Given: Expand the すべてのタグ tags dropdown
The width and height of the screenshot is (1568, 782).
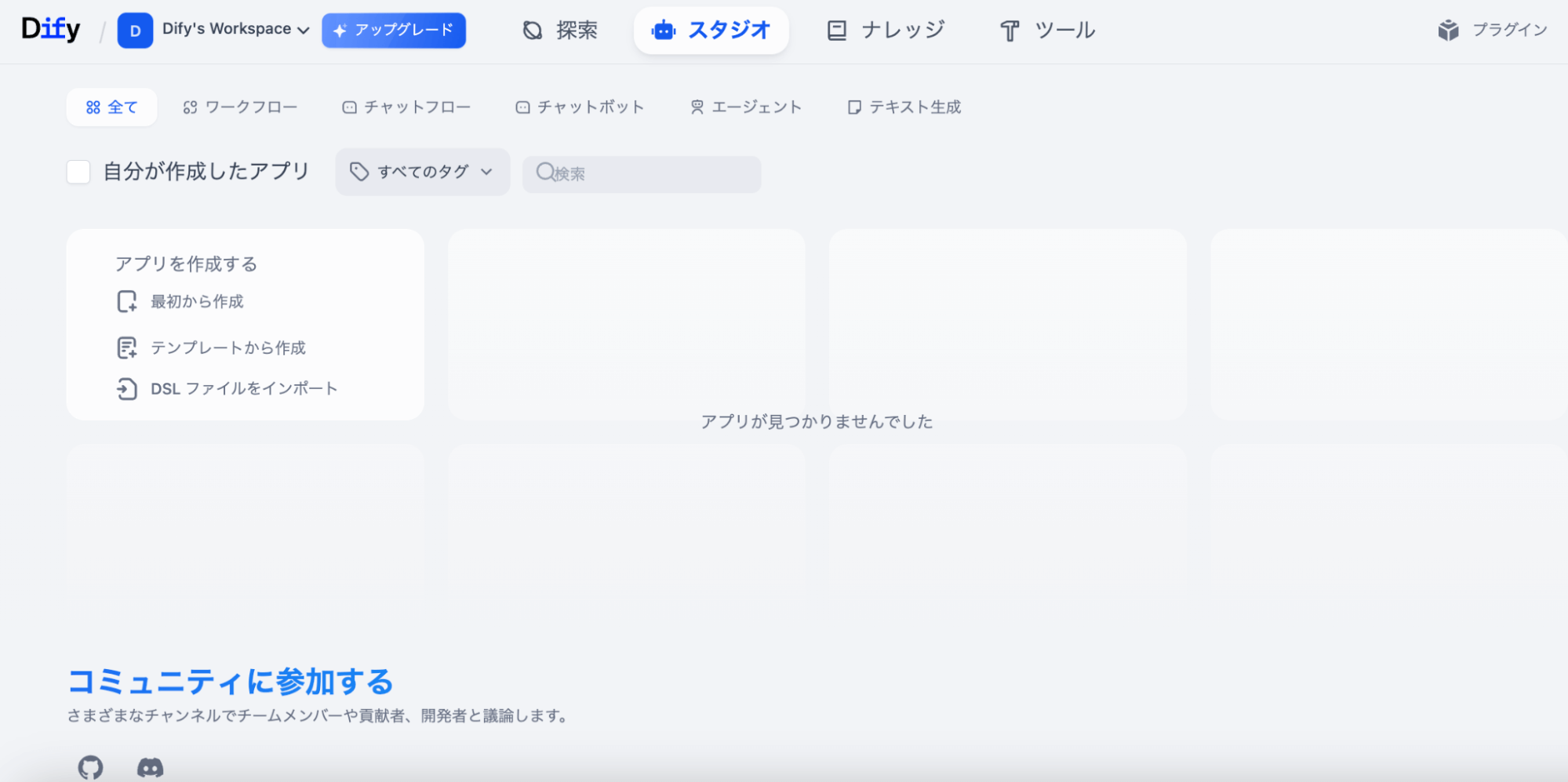Looking at the screenshot, I should (x=422, y=172).
